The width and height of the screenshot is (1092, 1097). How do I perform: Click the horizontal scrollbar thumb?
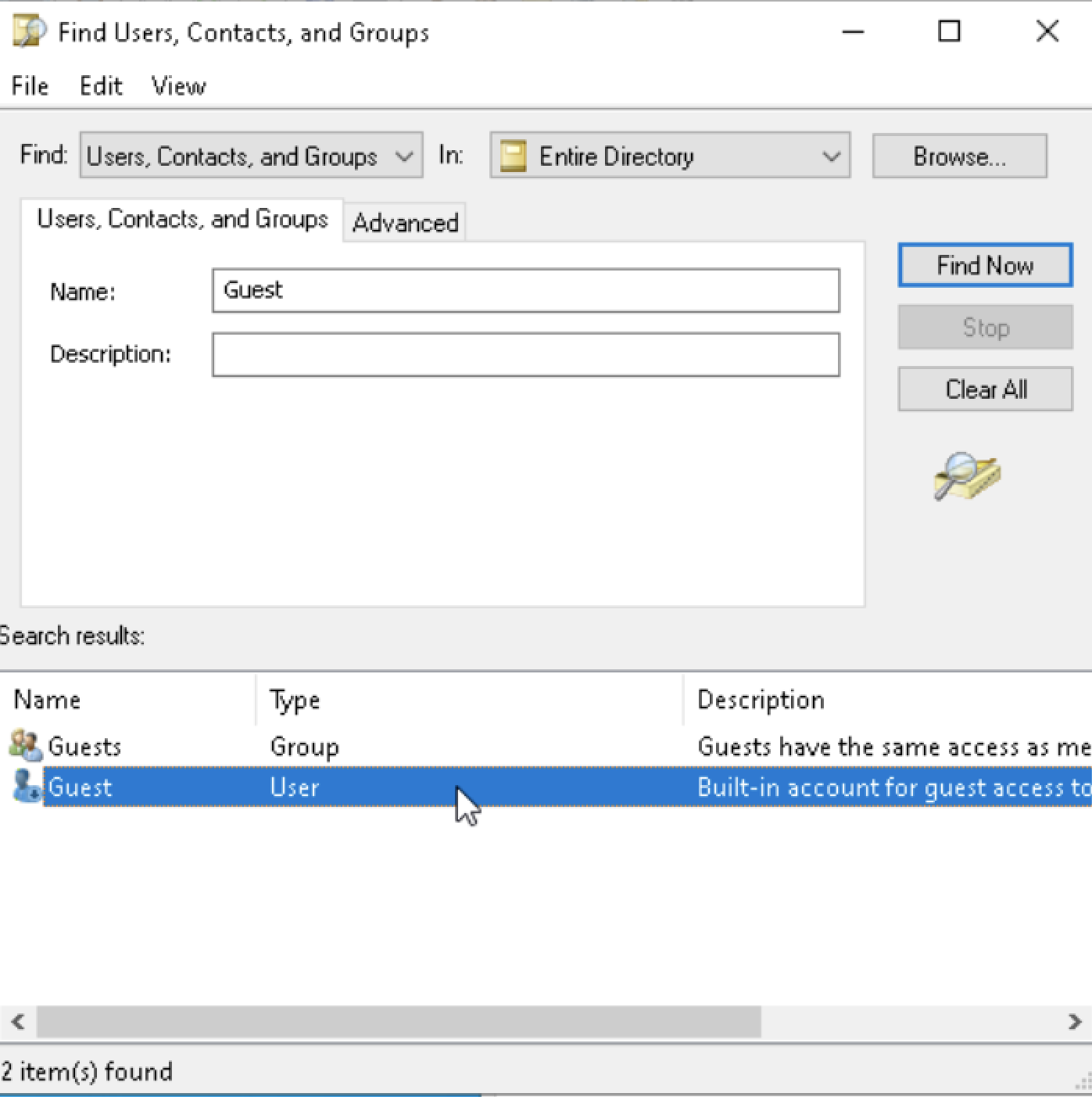click(x=399, y=1021)
